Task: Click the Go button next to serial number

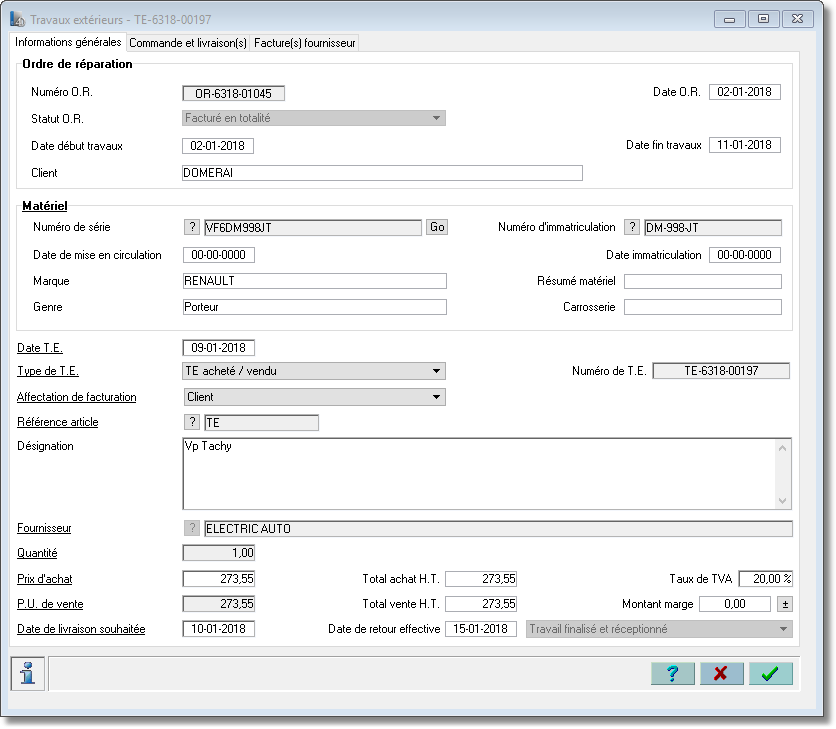Action: [x=437, y=227]
